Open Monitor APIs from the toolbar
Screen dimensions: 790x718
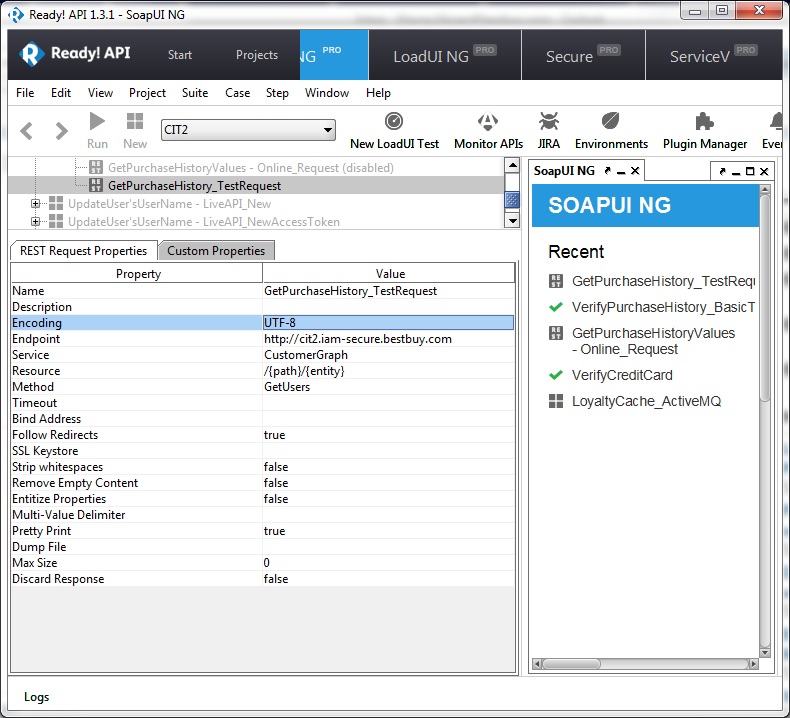[488, 122]
